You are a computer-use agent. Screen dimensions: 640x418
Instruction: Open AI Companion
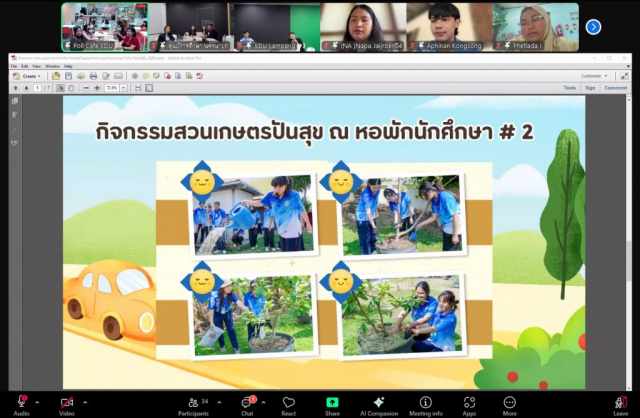coord(378,402)
